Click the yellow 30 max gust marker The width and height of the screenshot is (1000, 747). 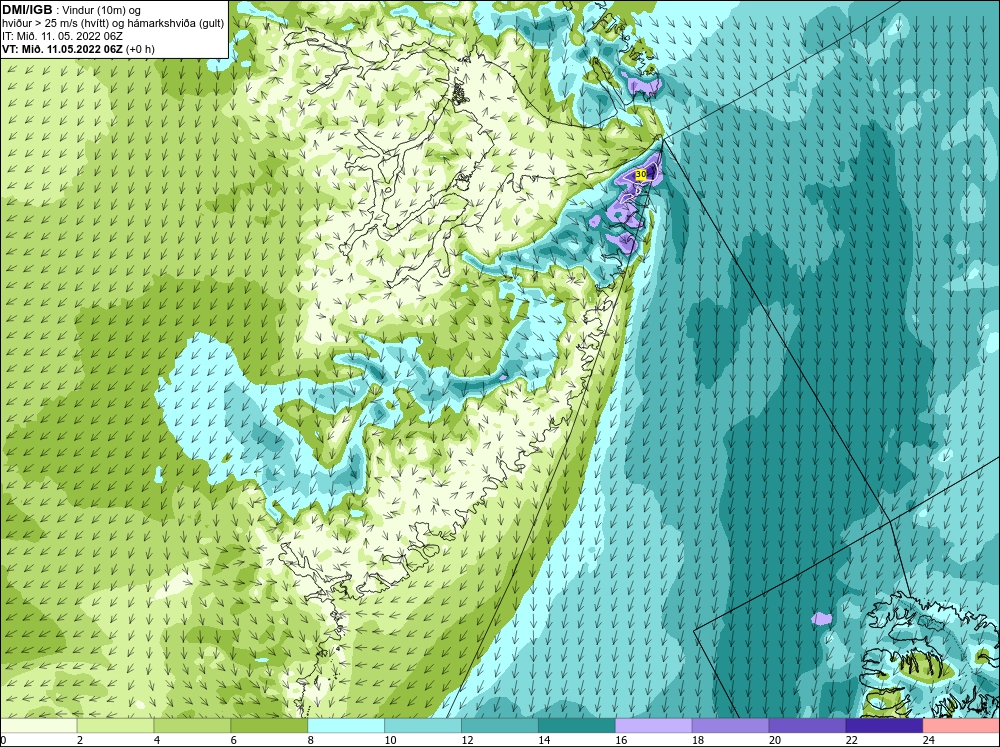coord(642,174)
